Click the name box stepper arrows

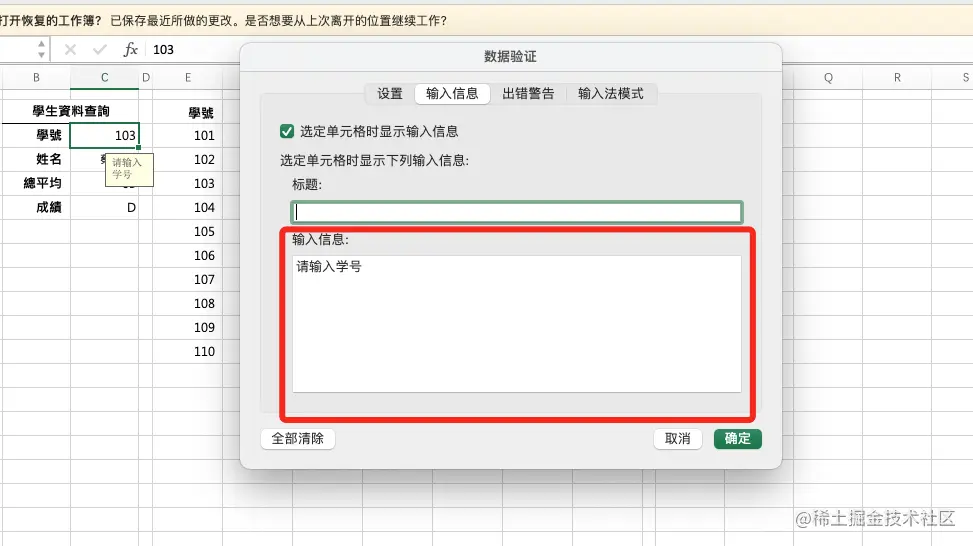(x=41, y=49)
